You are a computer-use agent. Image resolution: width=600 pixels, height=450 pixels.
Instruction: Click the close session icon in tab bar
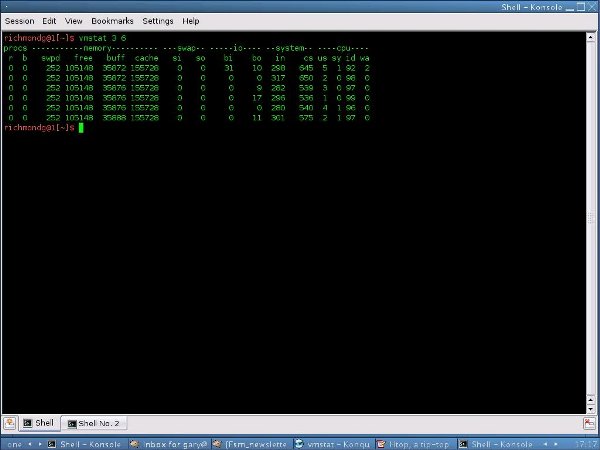click(590, 423)
